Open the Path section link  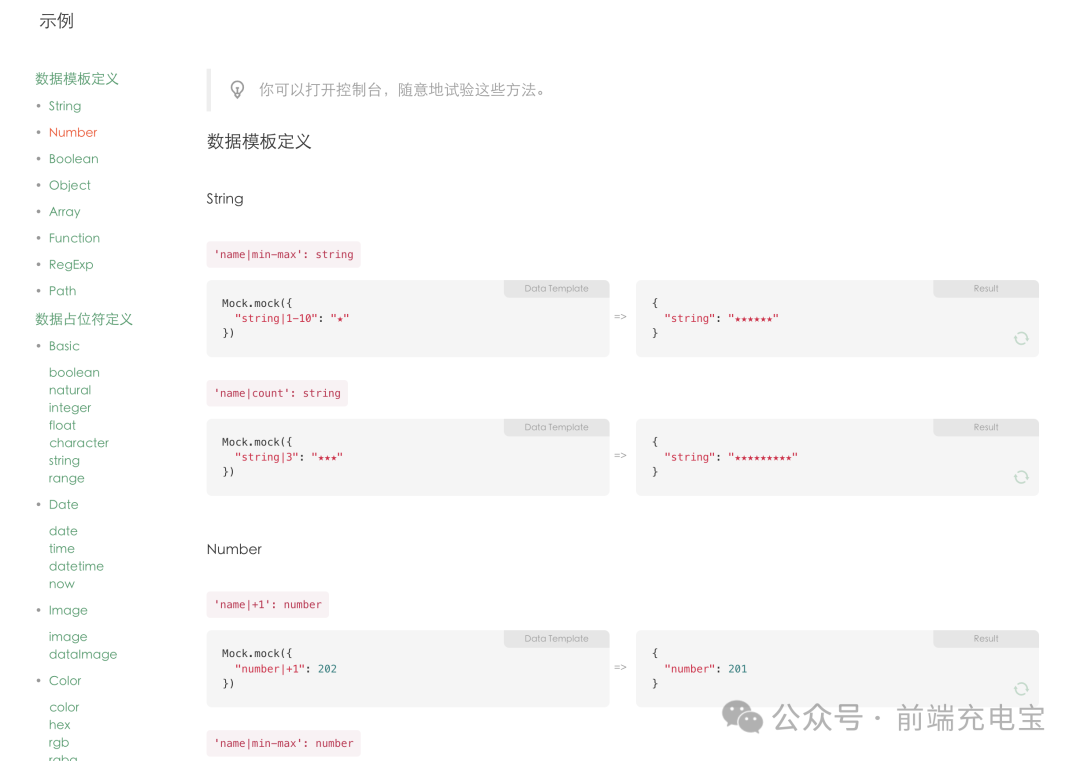pos(62,290)
